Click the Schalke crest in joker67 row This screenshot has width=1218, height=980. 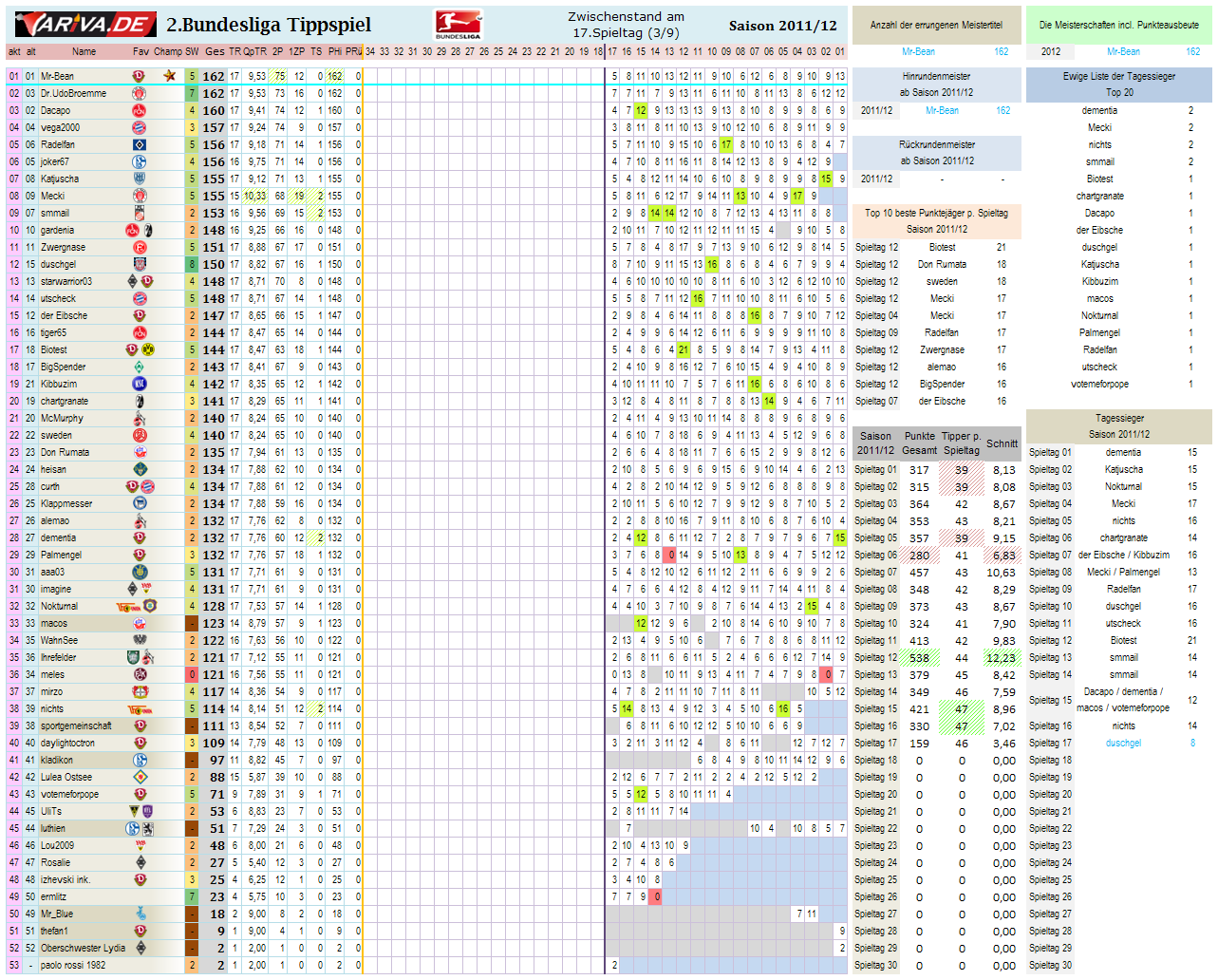point(139,161)
